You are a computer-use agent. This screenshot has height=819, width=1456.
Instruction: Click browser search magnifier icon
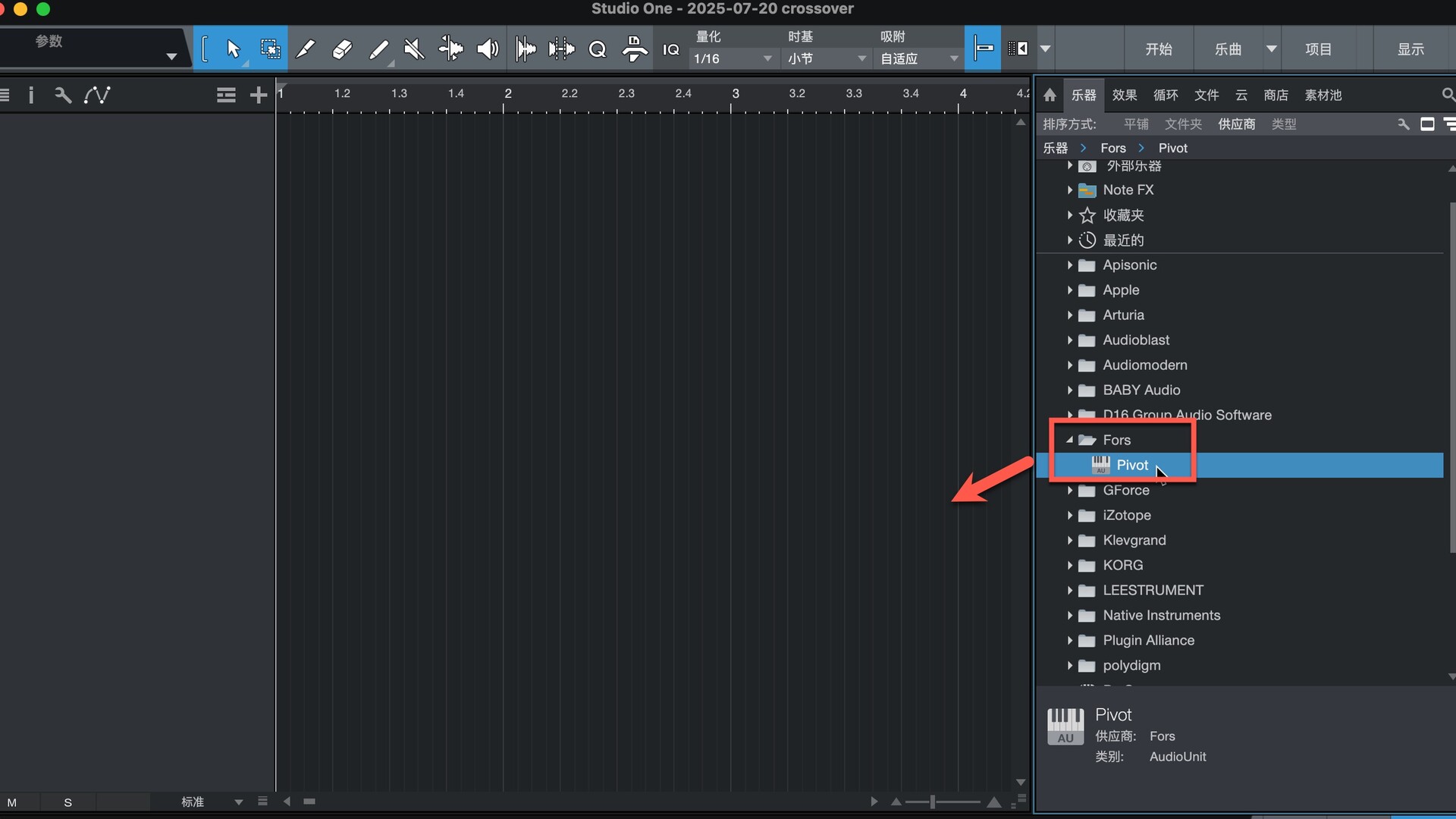click(1448, 95)
